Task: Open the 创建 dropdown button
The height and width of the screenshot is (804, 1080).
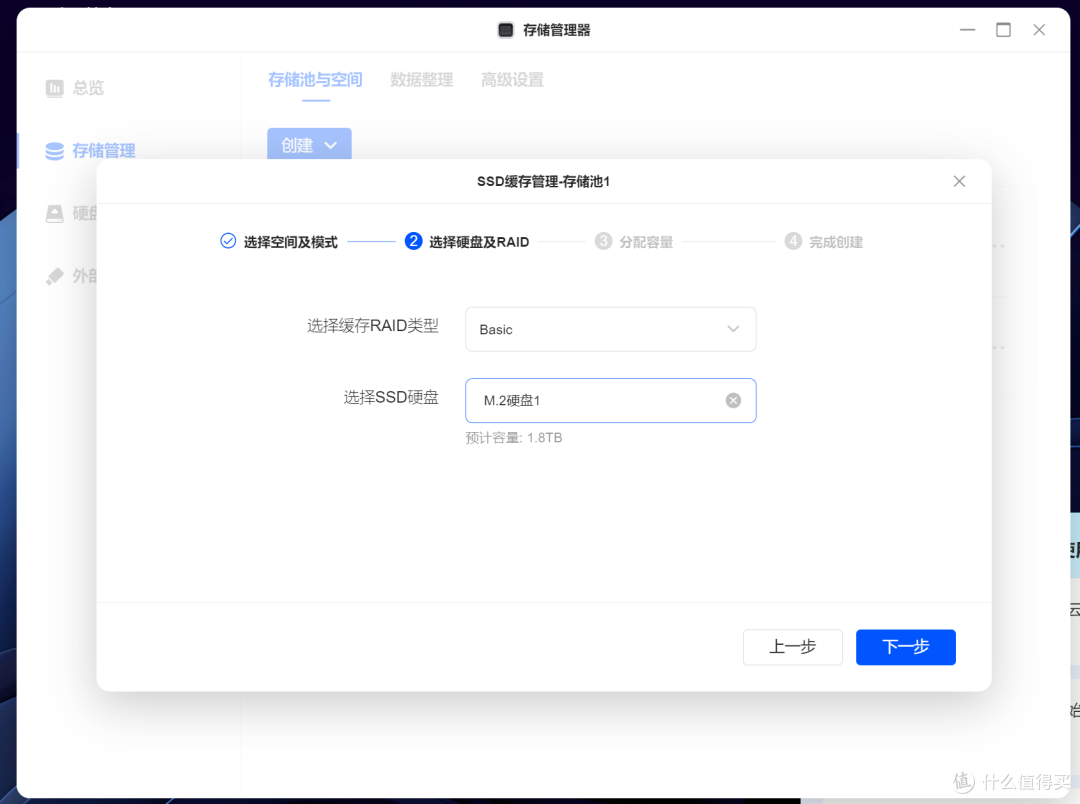Action: click(309, 144)
